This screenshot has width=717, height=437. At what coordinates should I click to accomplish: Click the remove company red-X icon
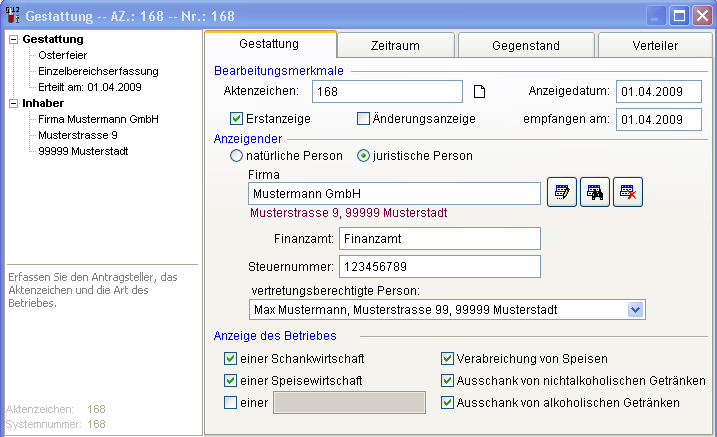628,194
